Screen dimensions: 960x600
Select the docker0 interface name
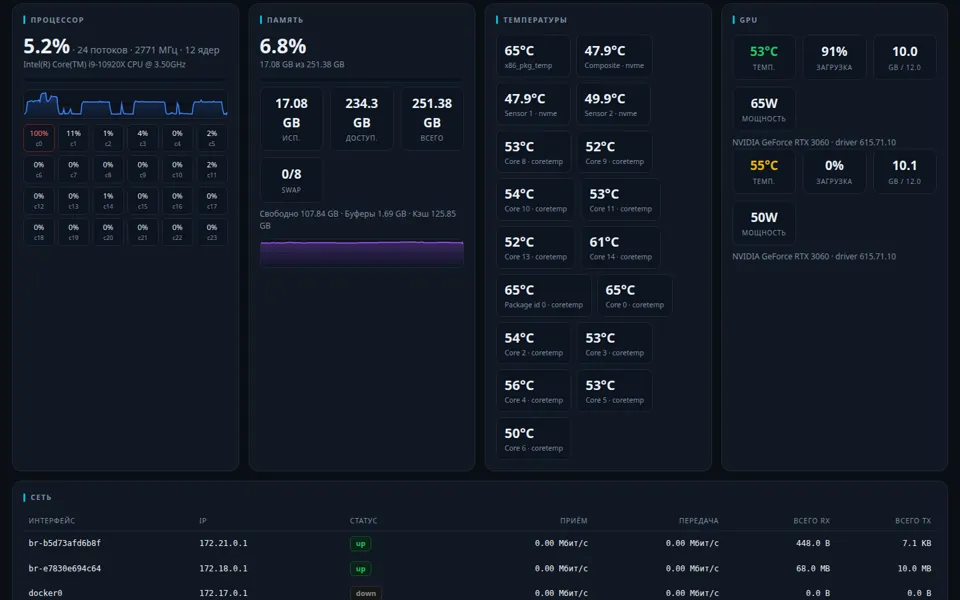click(x=45, y=593)
